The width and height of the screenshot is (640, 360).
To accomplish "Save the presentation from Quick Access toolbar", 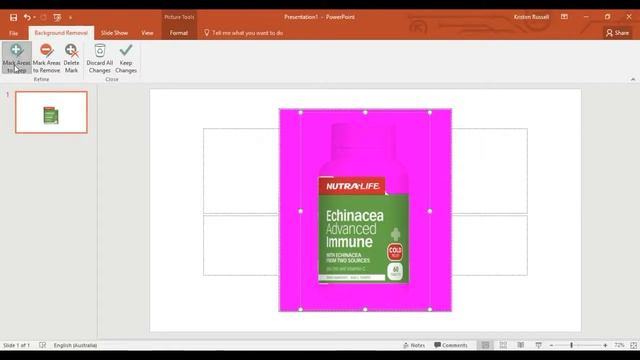I will (13, 17).
